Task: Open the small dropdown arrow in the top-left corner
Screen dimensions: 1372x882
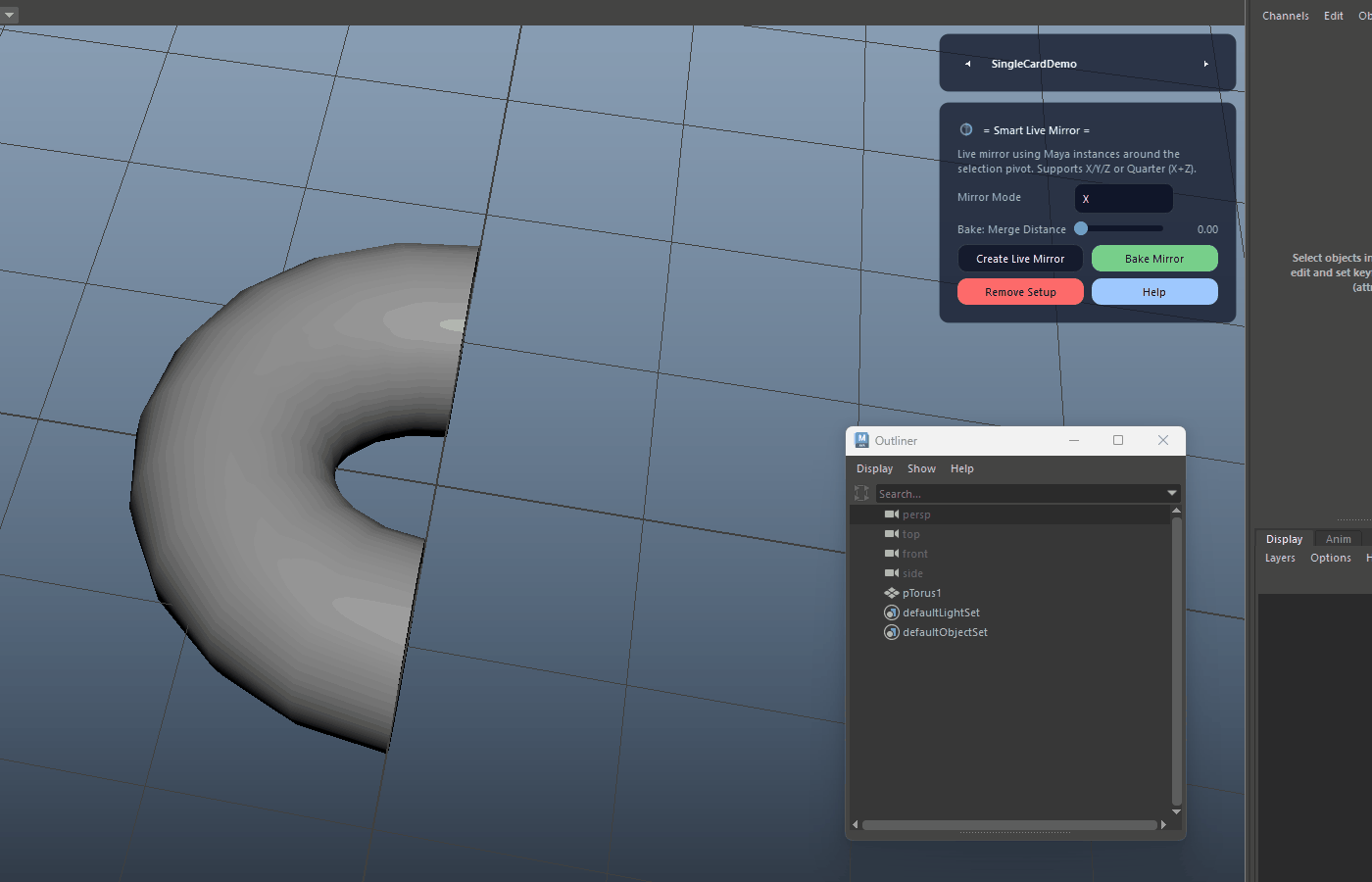Action: (x=9, y=16)
